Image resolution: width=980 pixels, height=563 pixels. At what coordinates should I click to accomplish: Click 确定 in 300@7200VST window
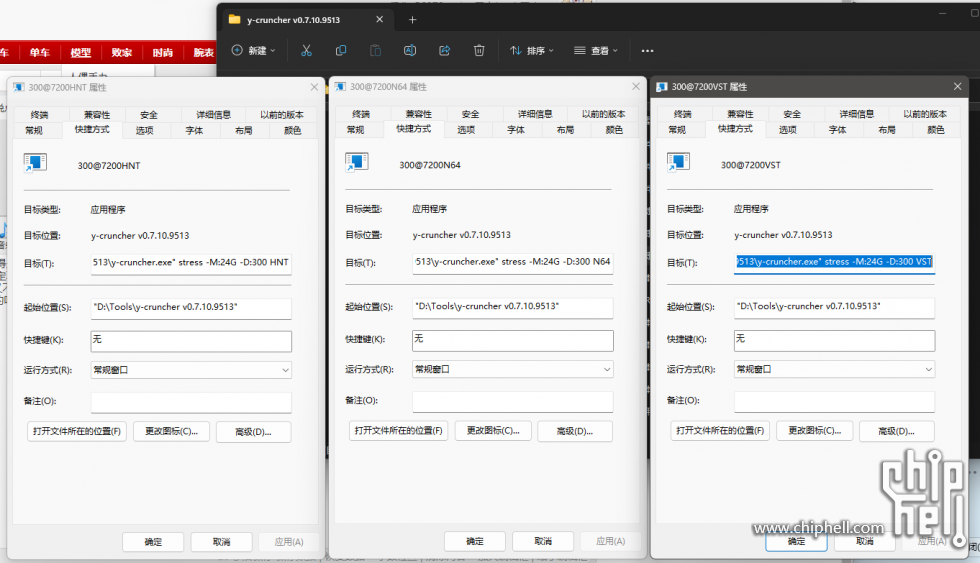pos(796,541)
